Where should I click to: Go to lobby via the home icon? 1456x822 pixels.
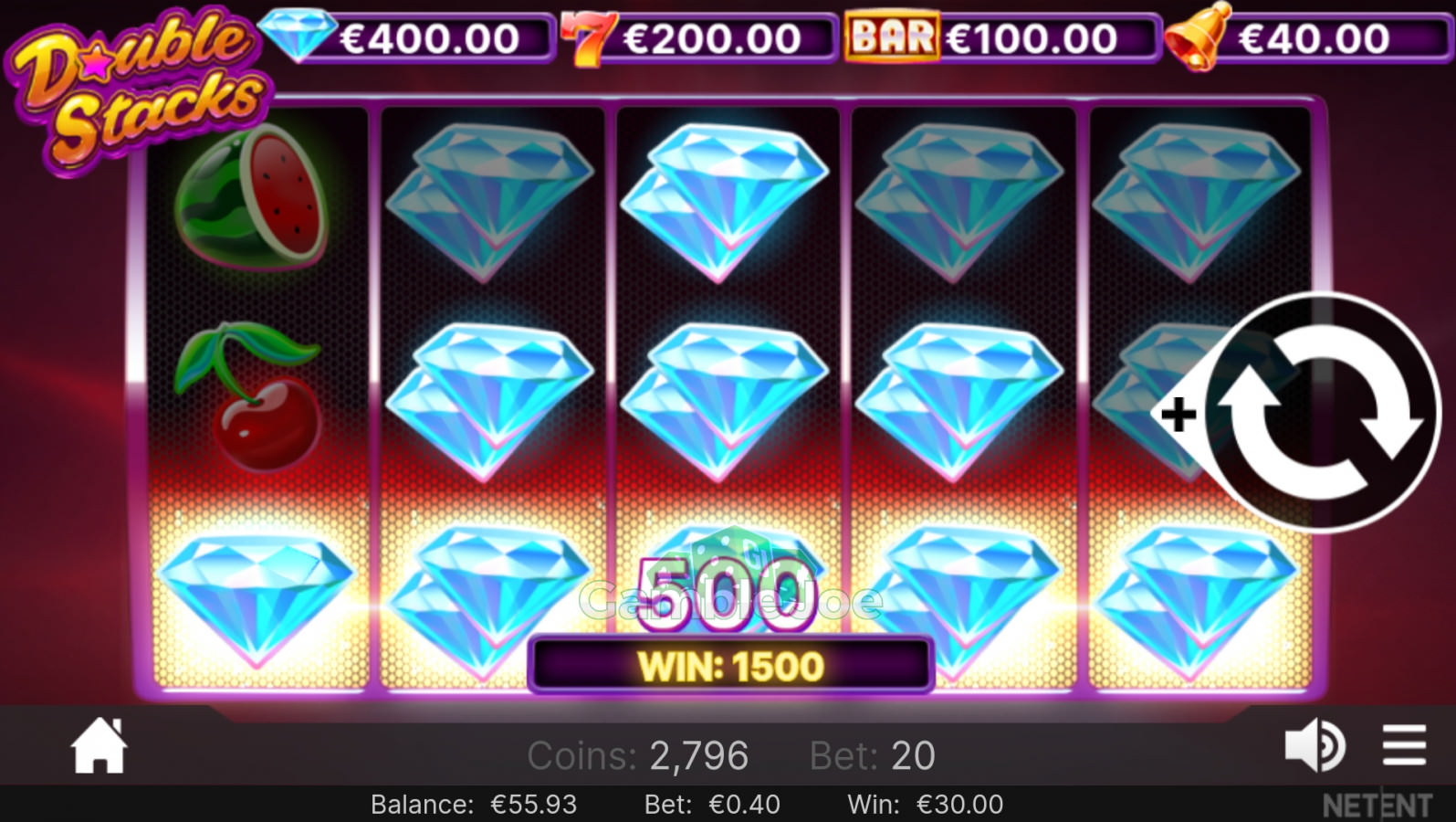(x=99, y=745)
